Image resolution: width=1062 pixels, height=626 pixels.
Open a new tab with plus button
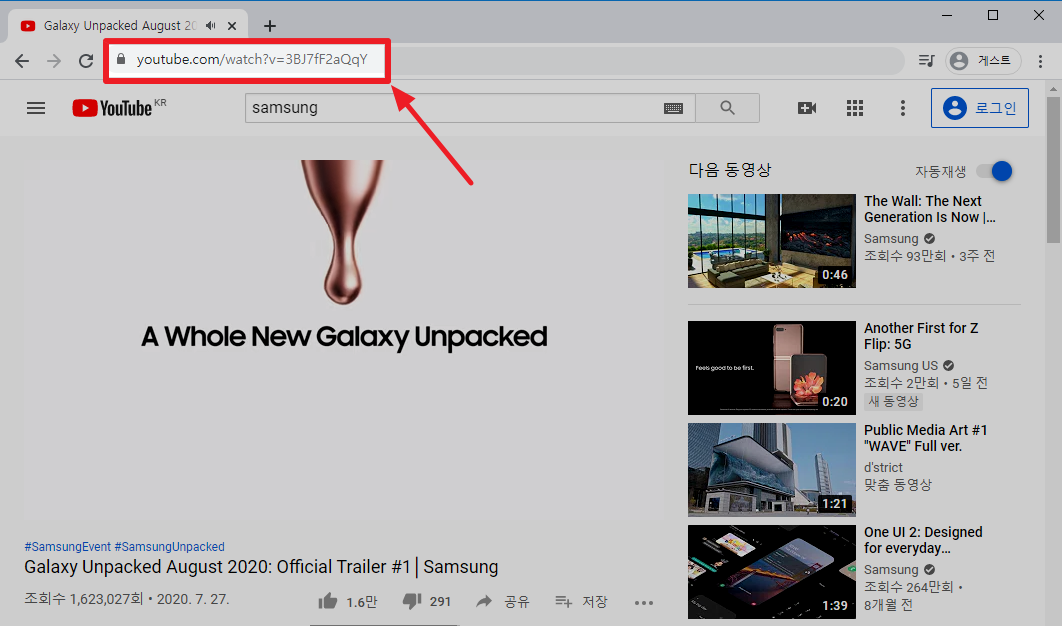(270, 26)
